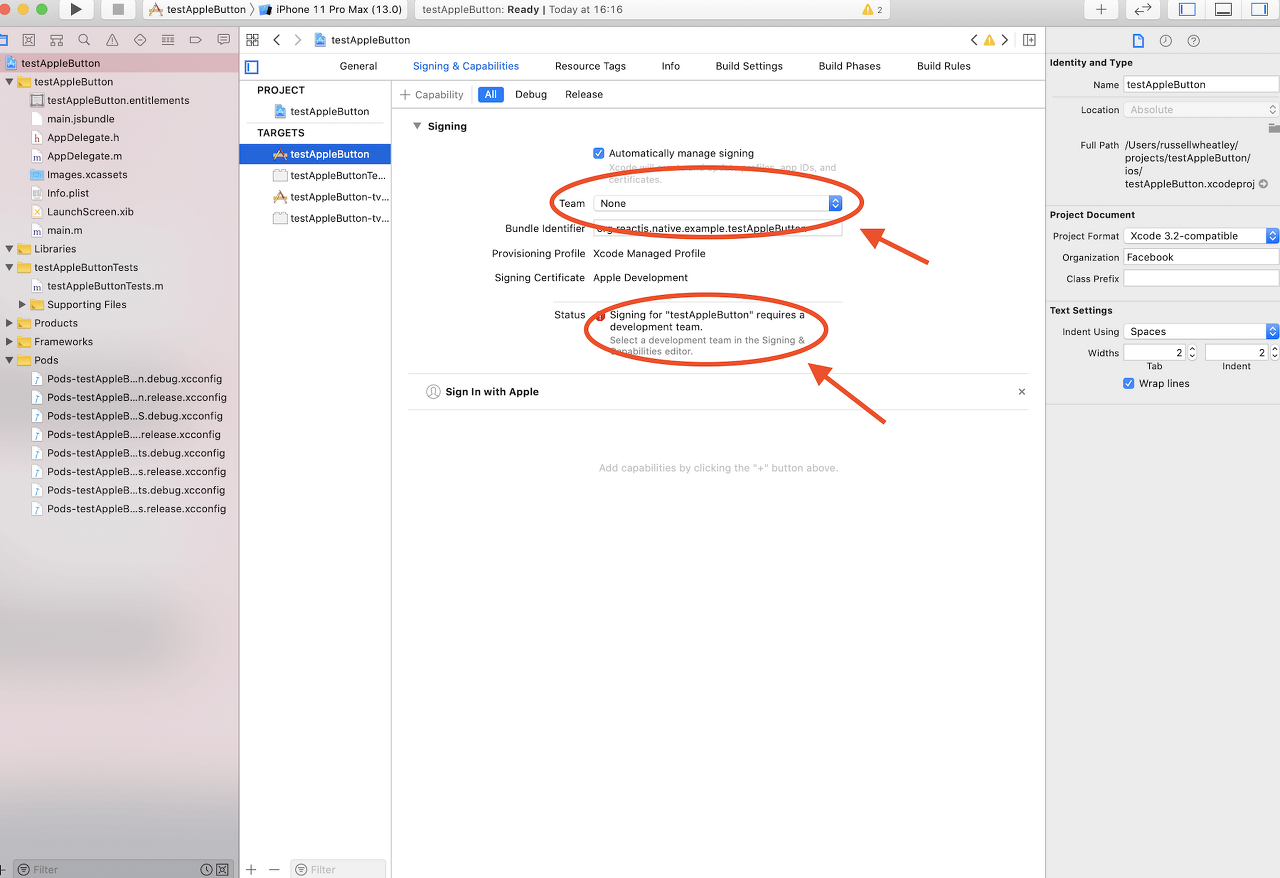Screen dimensions: 1280x878
Task: Show only source-controlled files filter
Action: 222,870
